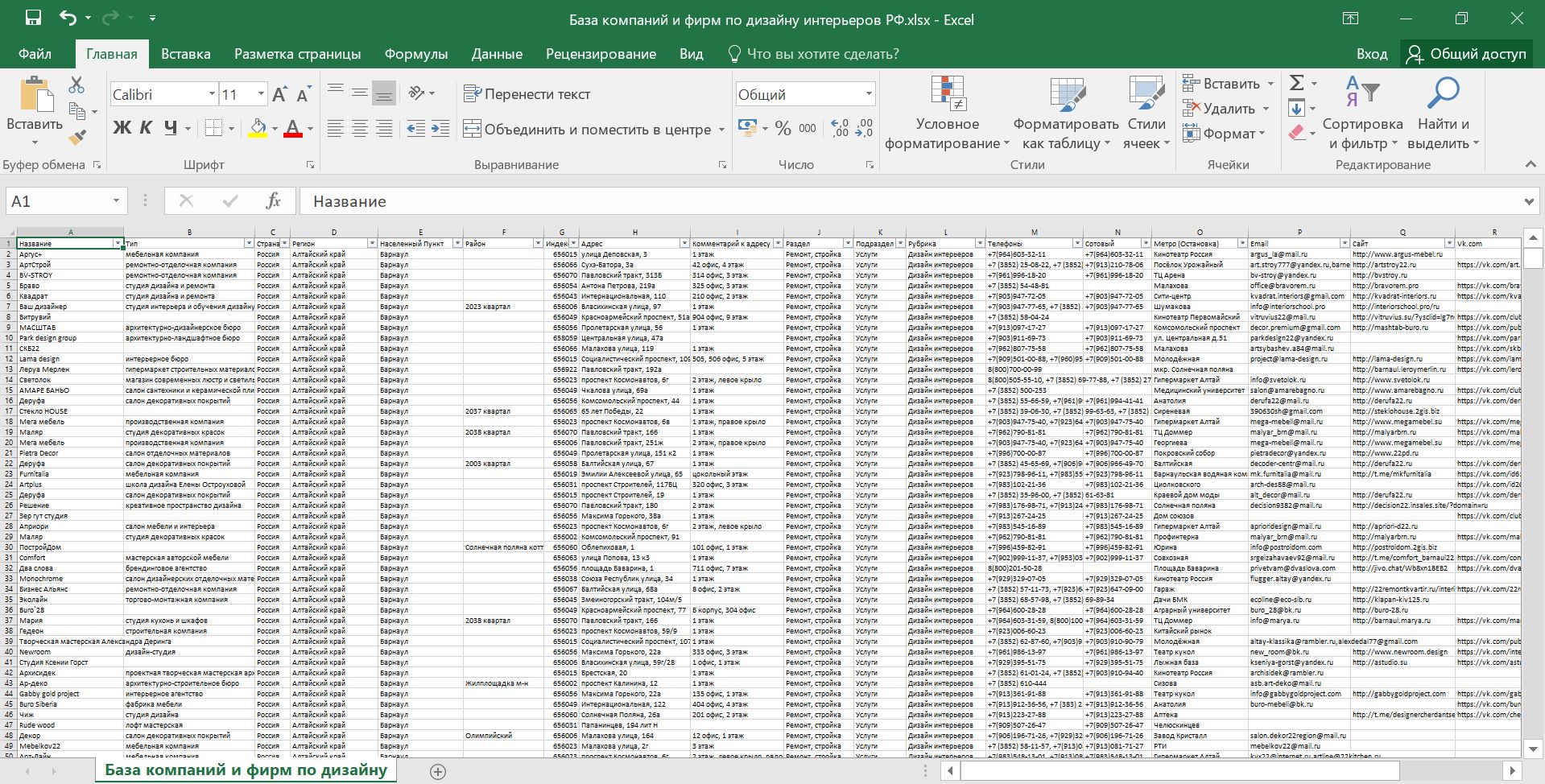Switch to the Вставка tab
Screen dimensions: 1545x784
pyautogui.click(x=185, y=54)
